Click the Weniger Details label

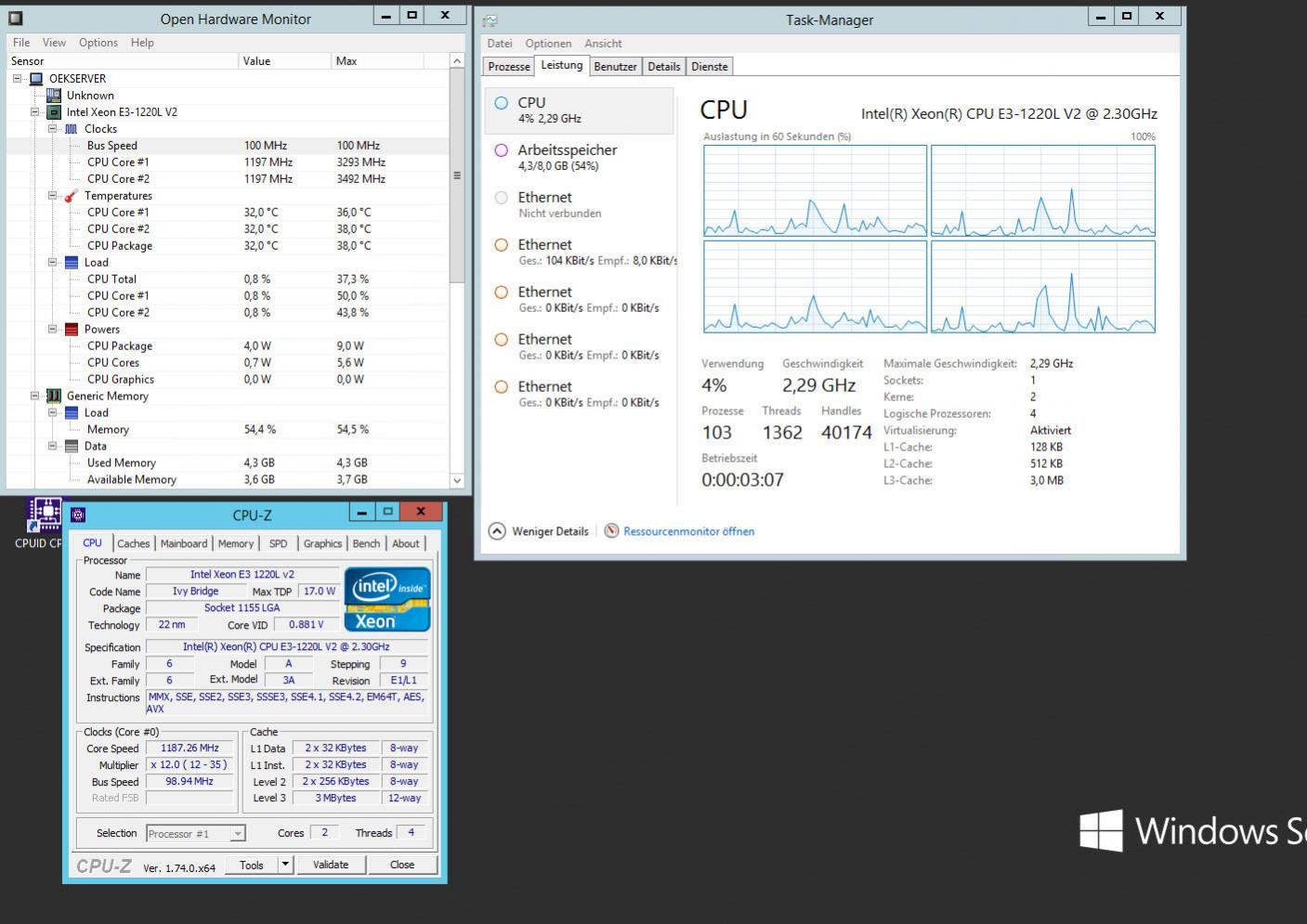tap(550, 531)
